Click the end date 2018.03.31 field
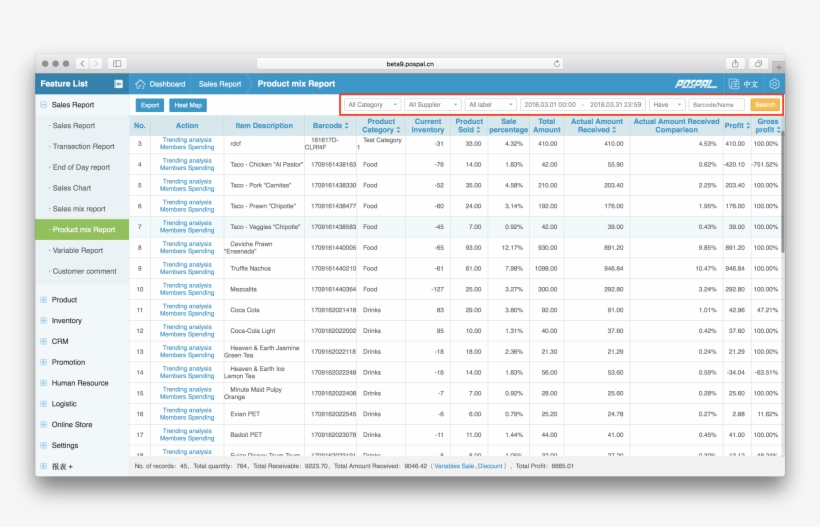Image resolution: width=820 pixels, height=527 pixels. pos(615,105)
